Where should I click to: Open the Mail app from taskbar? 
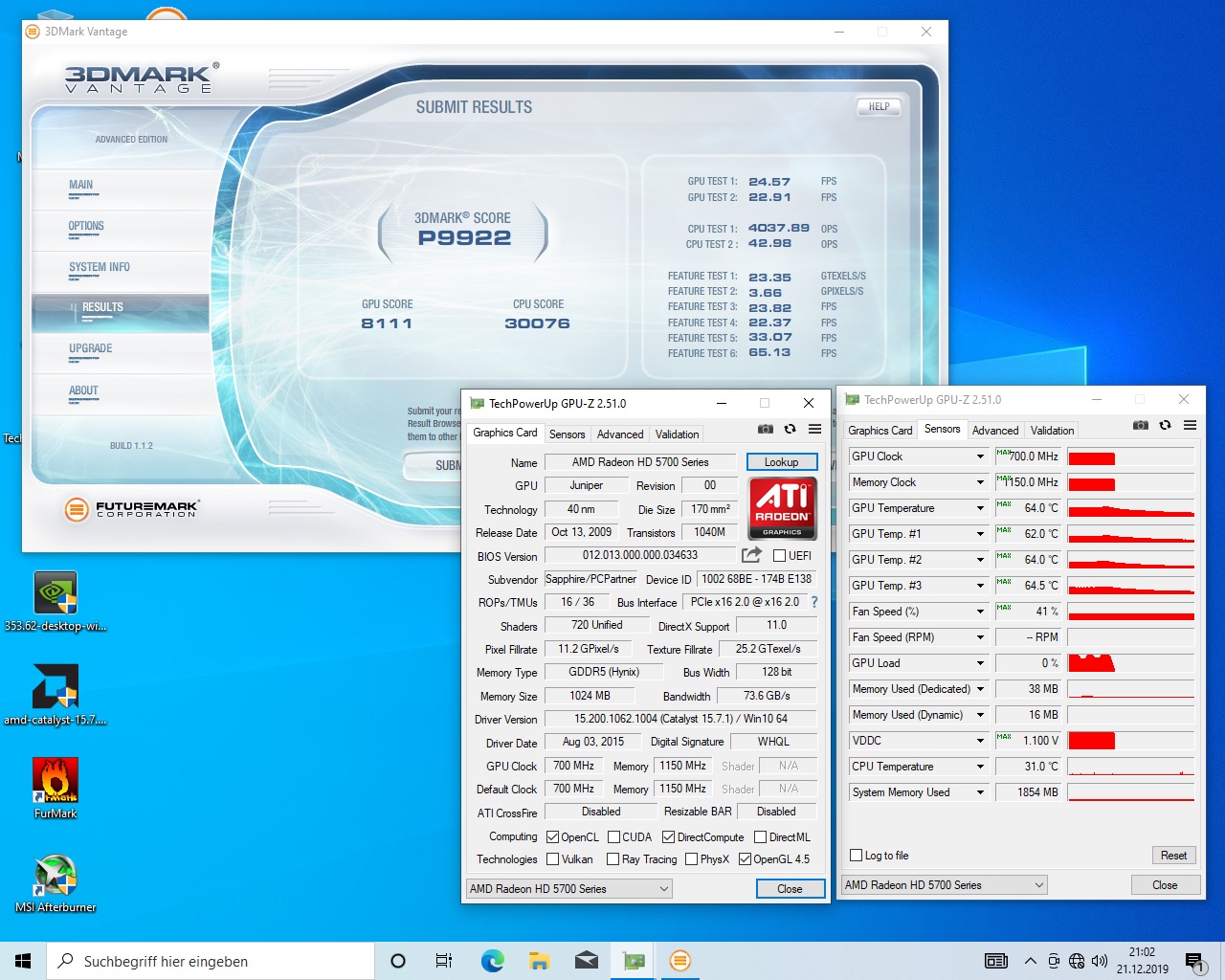586,961
